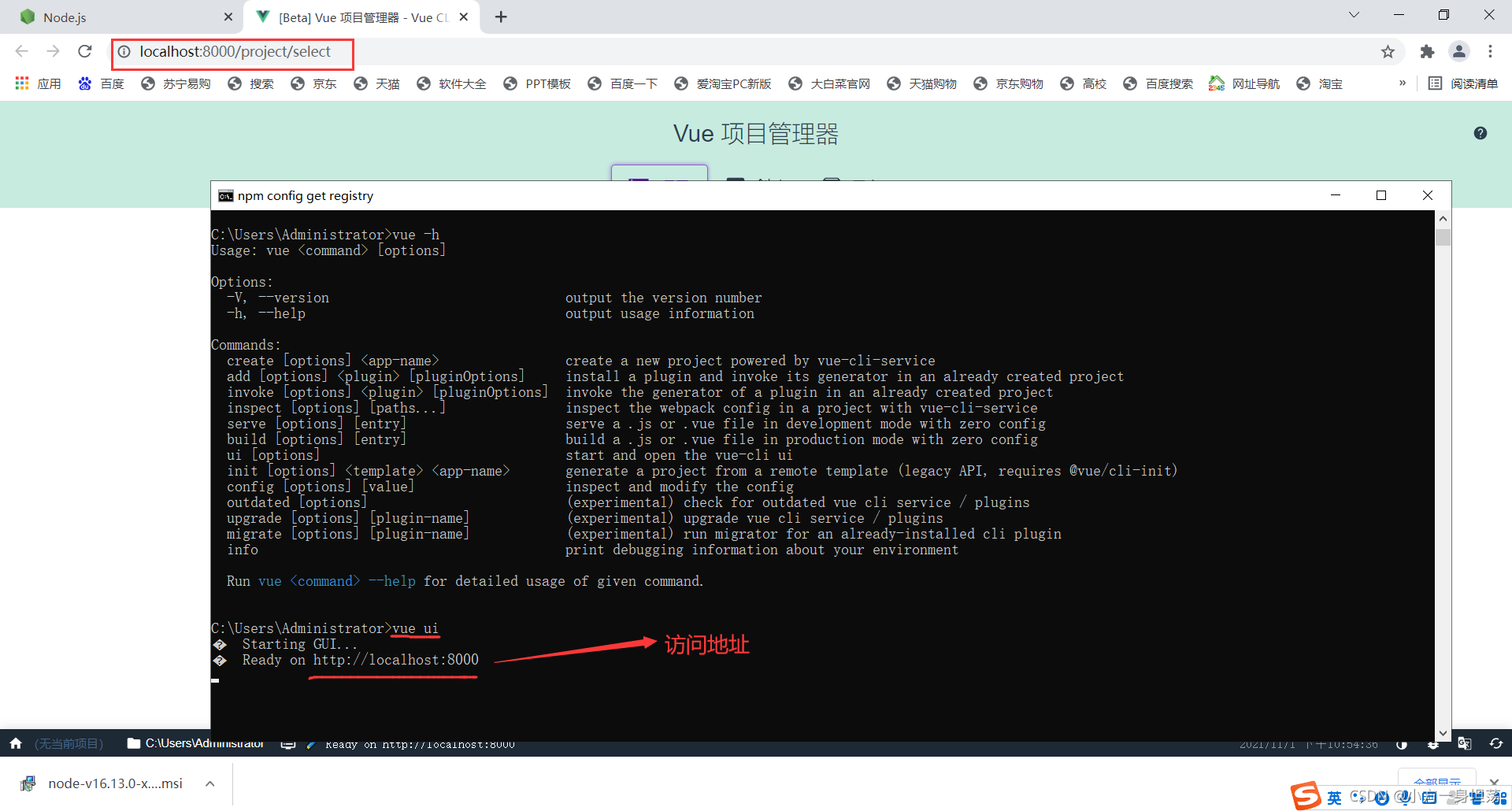
Task: Open the 百度搜索 bookmark
Action: click(x=1158, y=83)
